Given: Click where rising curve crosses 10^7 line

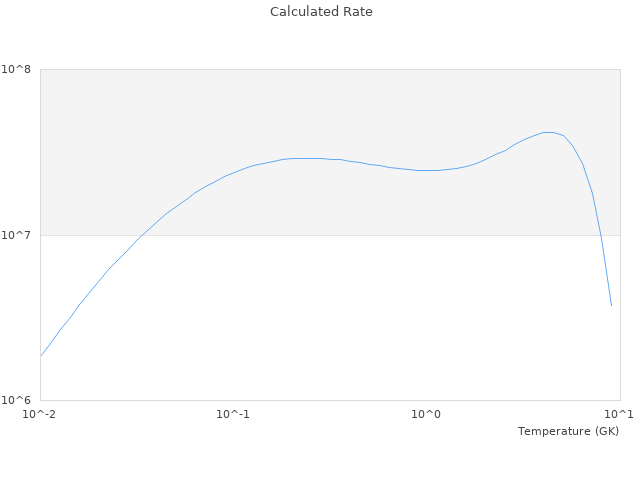Looking at the screenshot, I should 143,235.
